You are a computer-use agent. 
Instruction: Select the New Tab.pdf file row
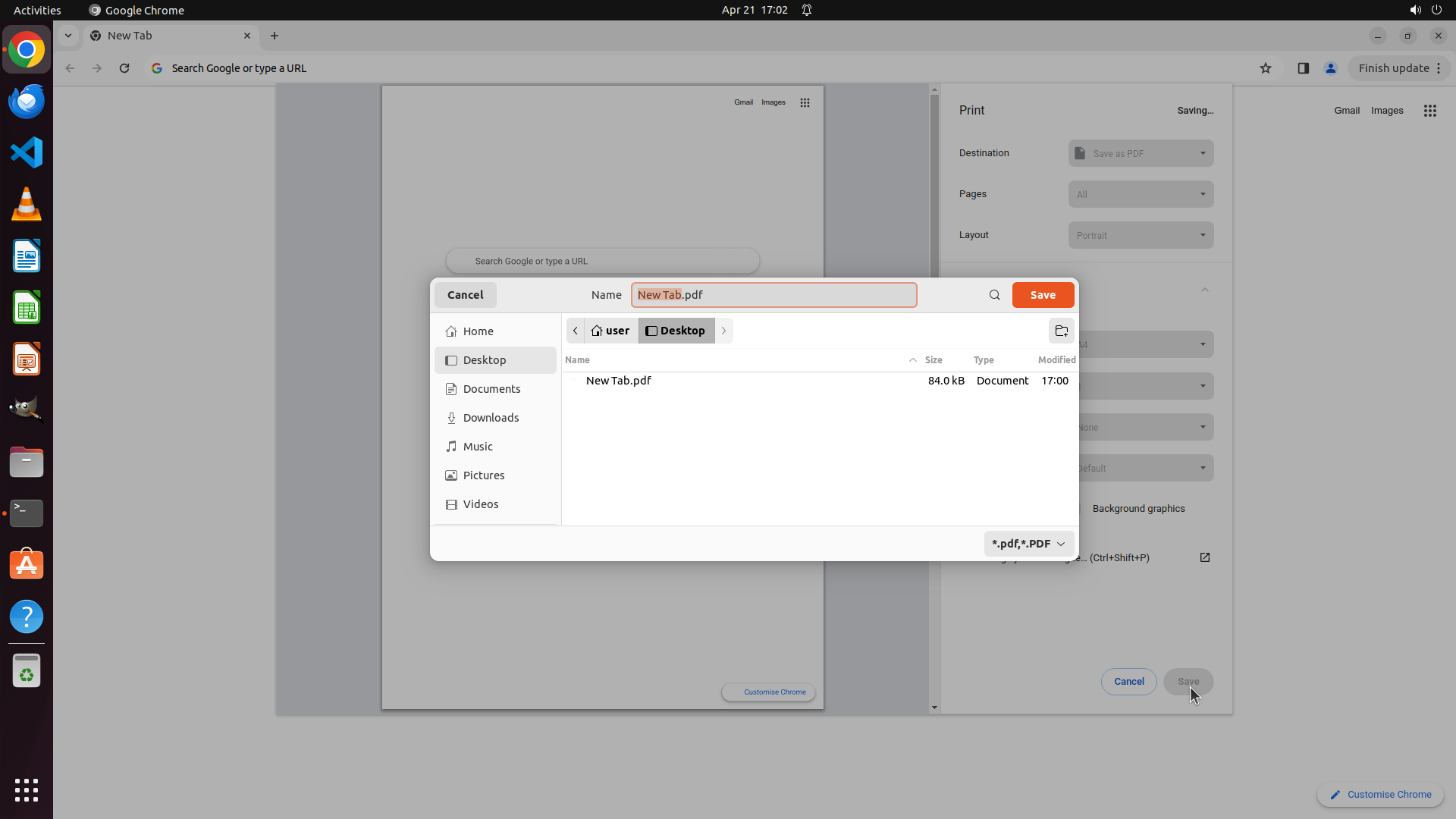coord(618,381)
